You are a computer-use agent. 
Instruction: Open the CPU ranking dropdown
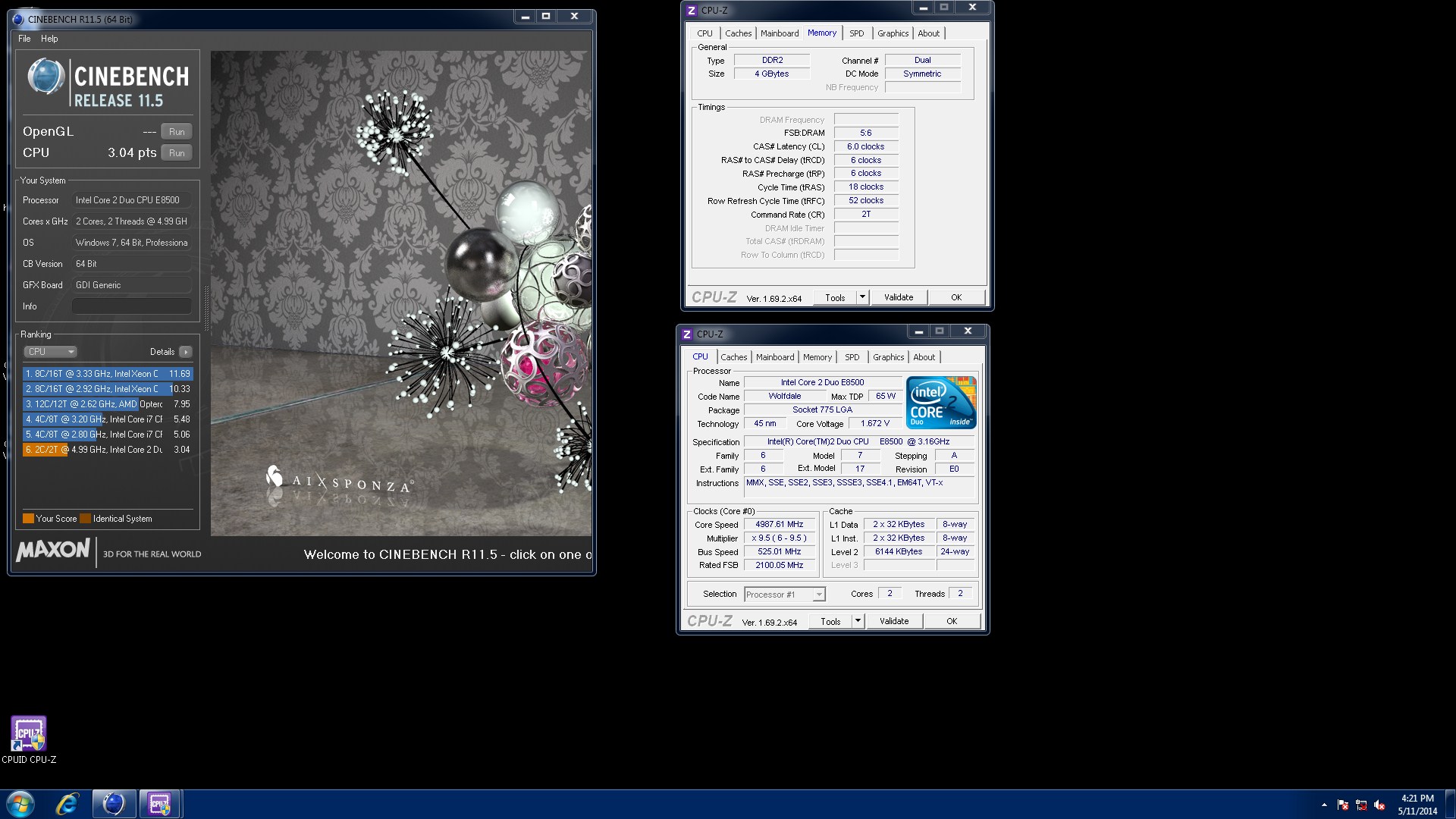[50, 352]
